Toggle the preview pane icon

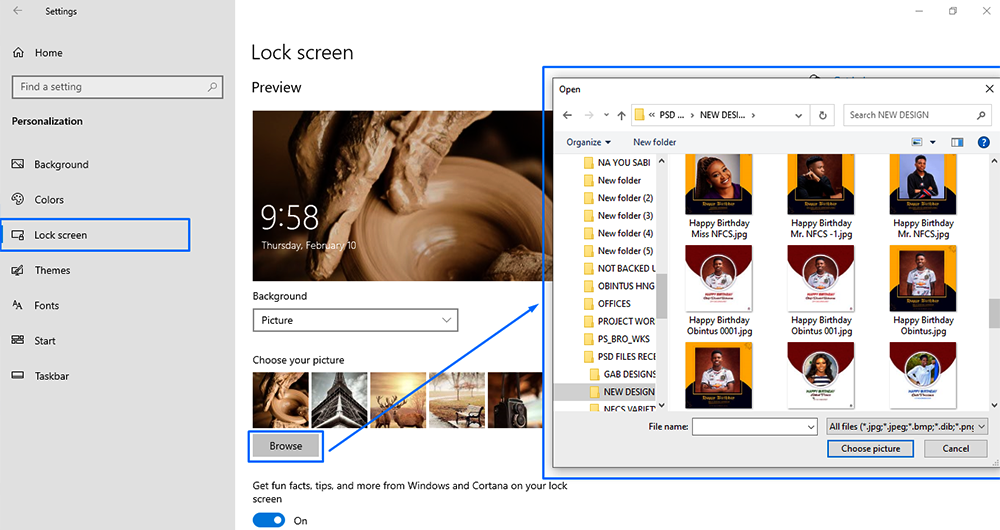click(x=957, y=142)
